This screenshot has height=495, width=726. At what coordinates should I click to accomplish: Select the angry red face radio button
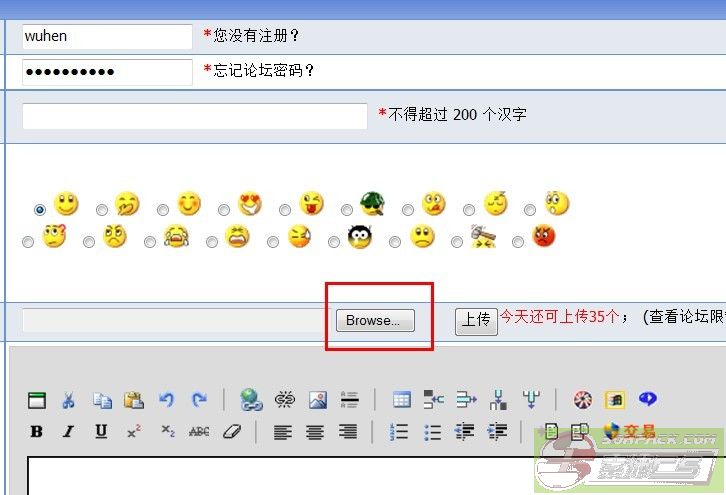[x=518, y=242]
